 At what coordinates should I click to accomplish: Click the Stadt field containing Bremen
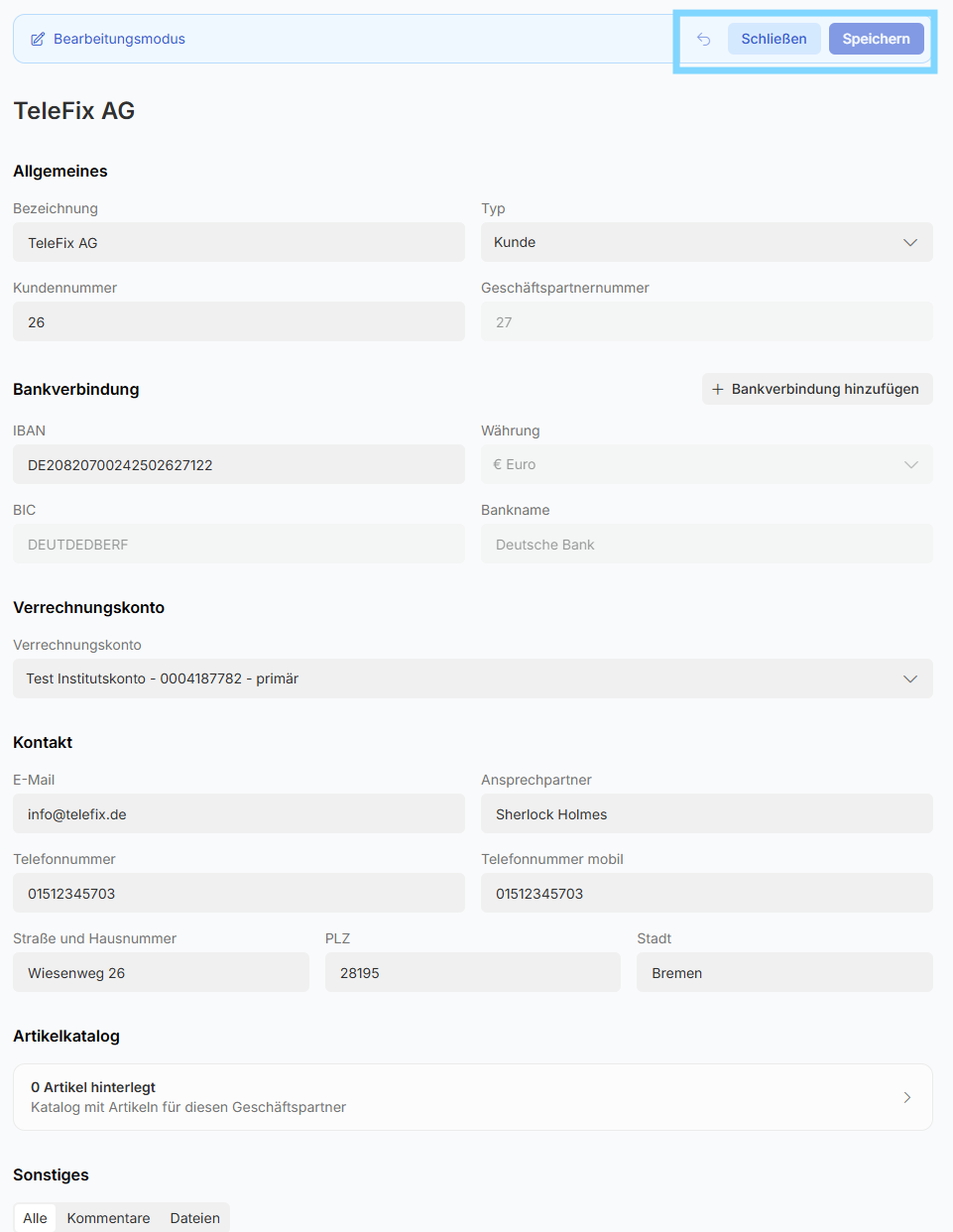pos(783,973)
